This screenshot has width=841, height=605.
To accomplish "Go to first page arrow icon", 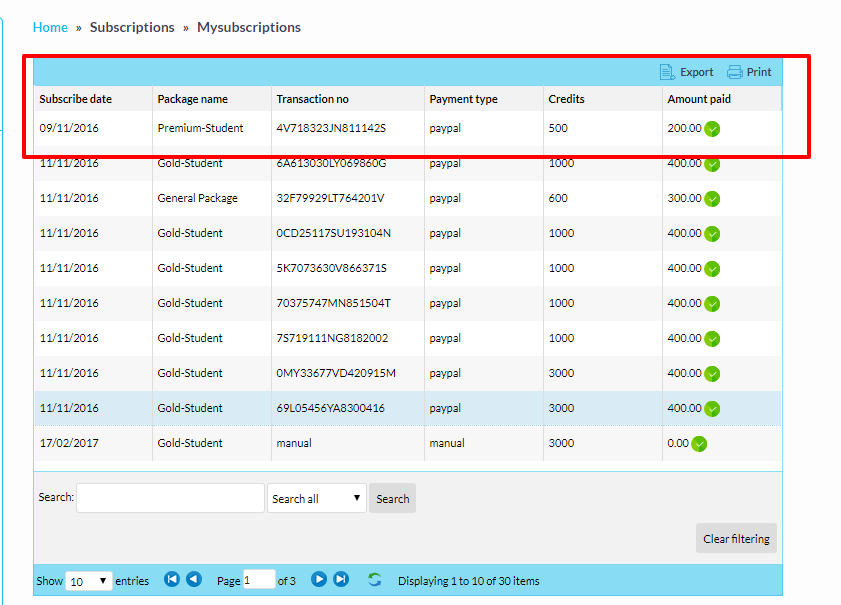I will click(x=172, y=580).
